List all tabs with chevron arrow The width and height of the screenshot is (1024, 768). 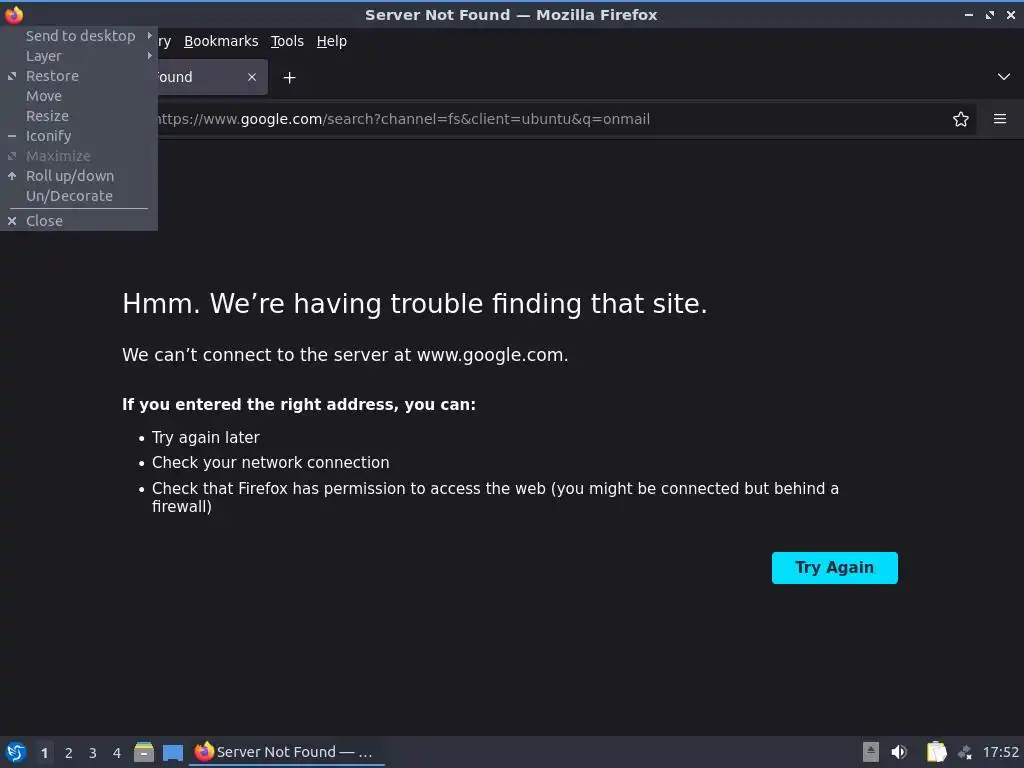[x=1004, y=77]
